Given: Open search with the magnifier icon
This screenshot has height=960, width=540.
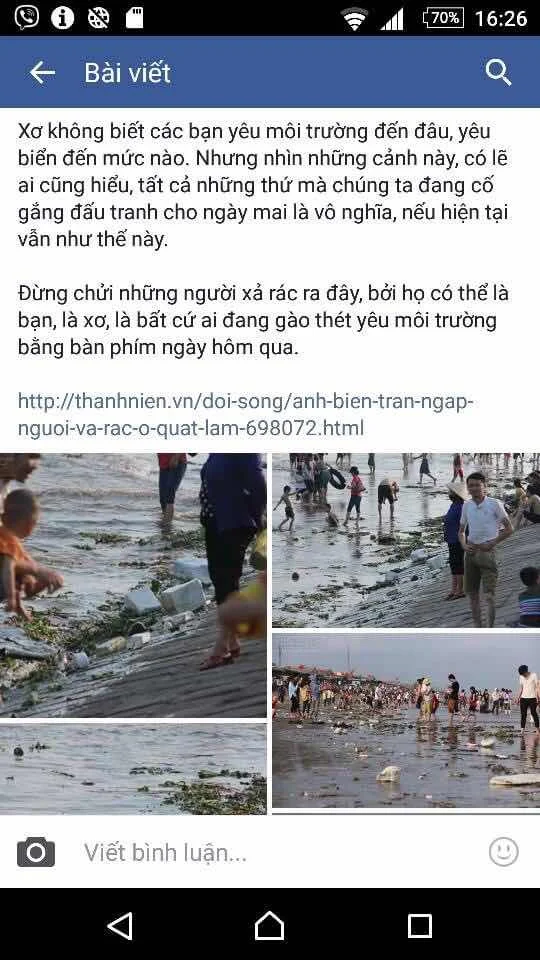Looking at the screenshot, I should pos(498,73).
